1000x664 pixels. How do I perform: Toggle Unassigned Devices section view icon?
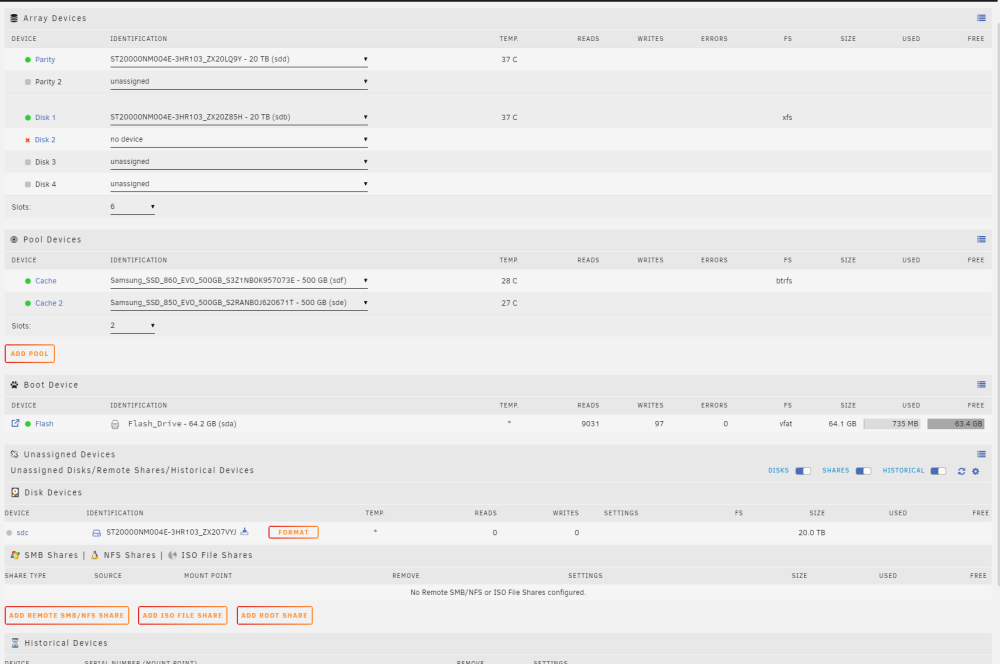click(981, 454)
